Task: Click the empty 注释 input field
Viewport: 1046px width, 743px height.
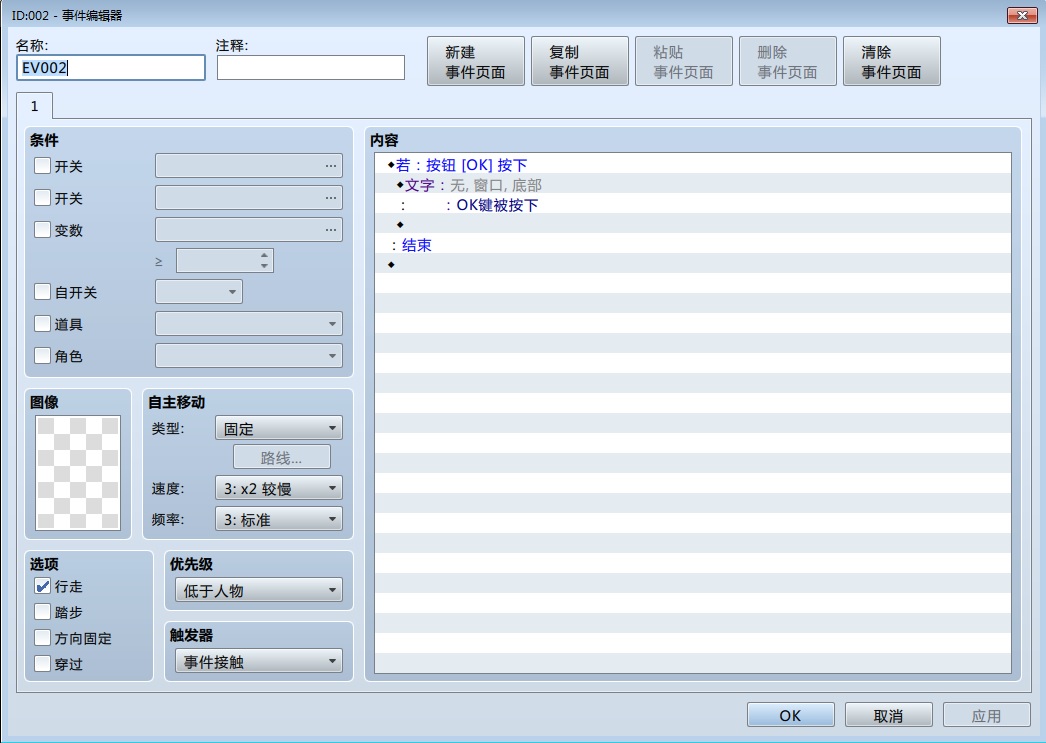Action: pyautogui.click(x=311, y=67)
